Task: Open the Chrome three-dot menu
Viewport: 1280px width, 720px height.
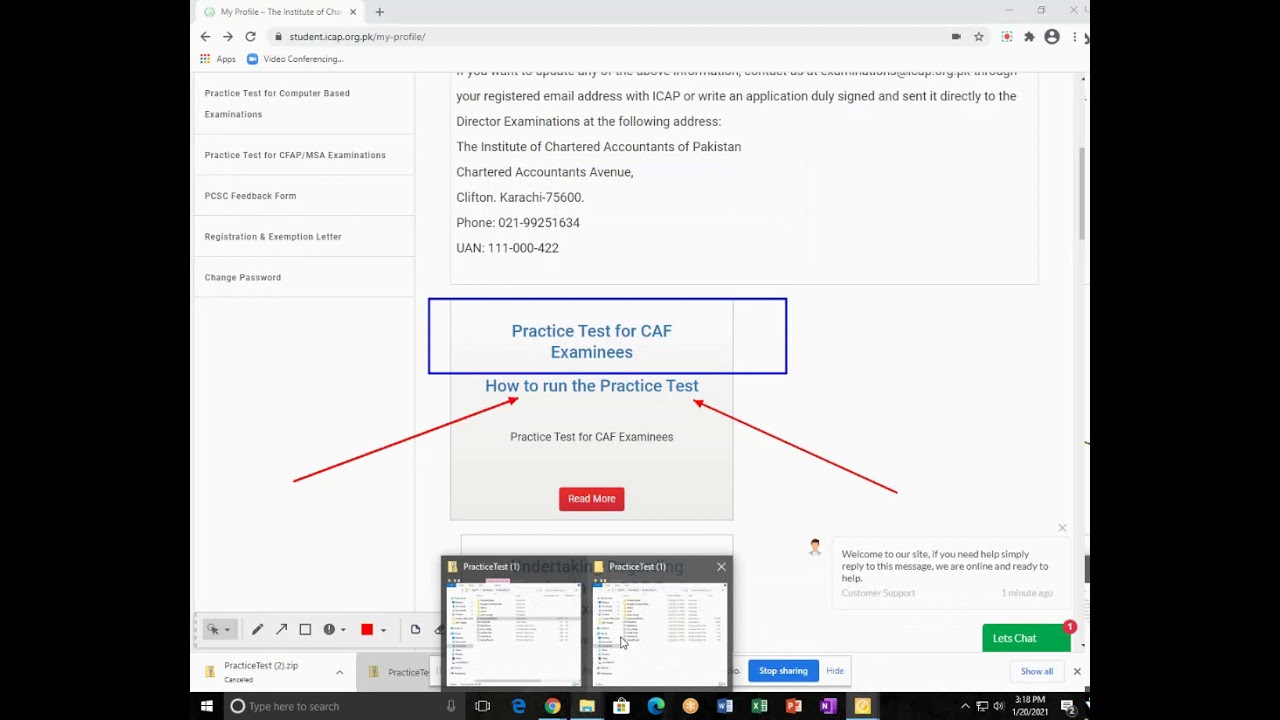Action: (x=1074, y=37)
